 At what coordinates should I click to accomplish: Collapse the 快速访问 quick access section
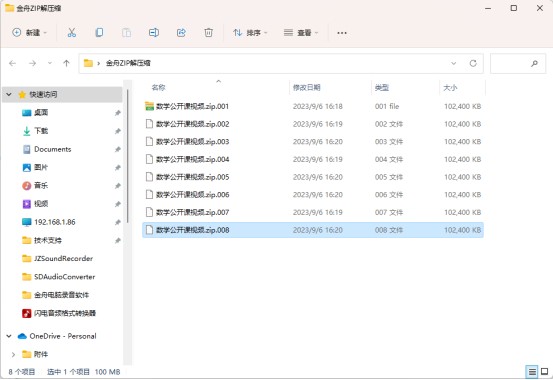click(9, 94)
